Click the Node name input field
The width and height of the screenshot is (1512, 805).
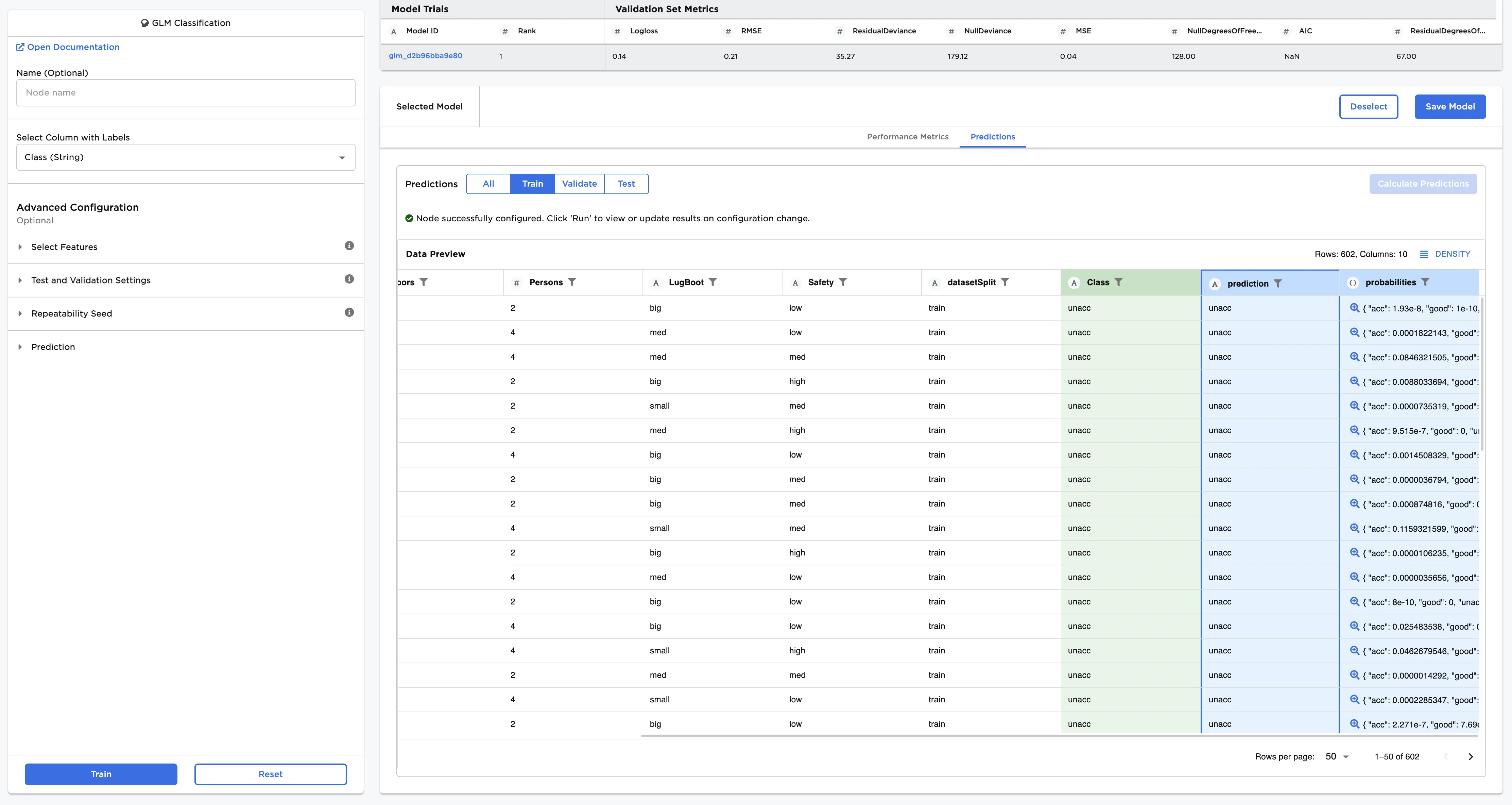pos(186,93)
